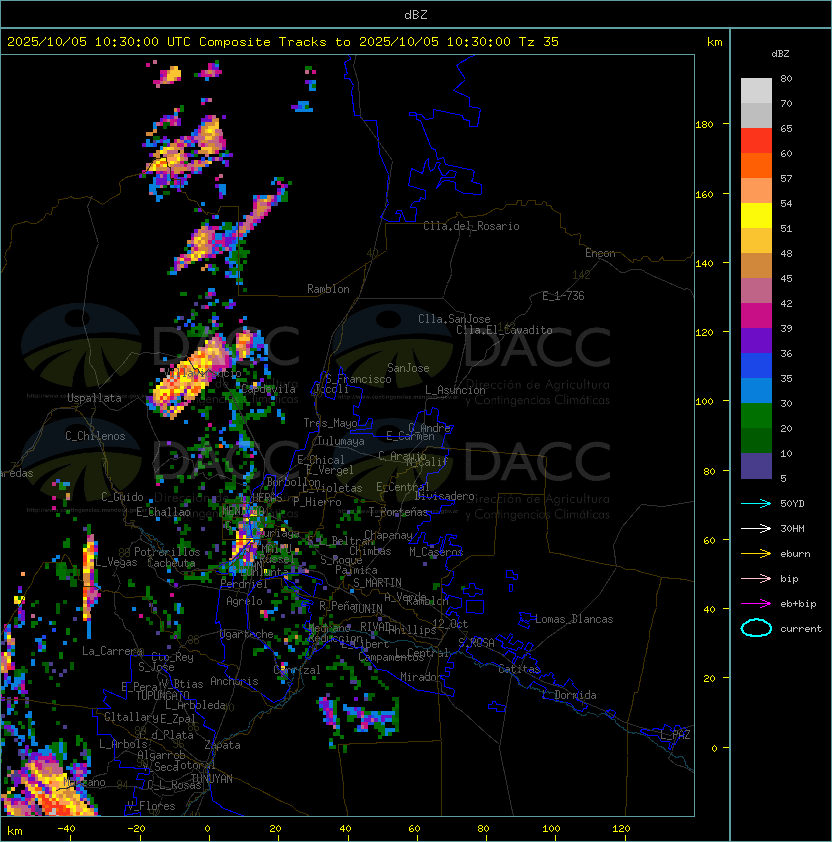Viewport: 832px width, 842px height.
Task: Click the E_Challao map label
Action: 163,512
